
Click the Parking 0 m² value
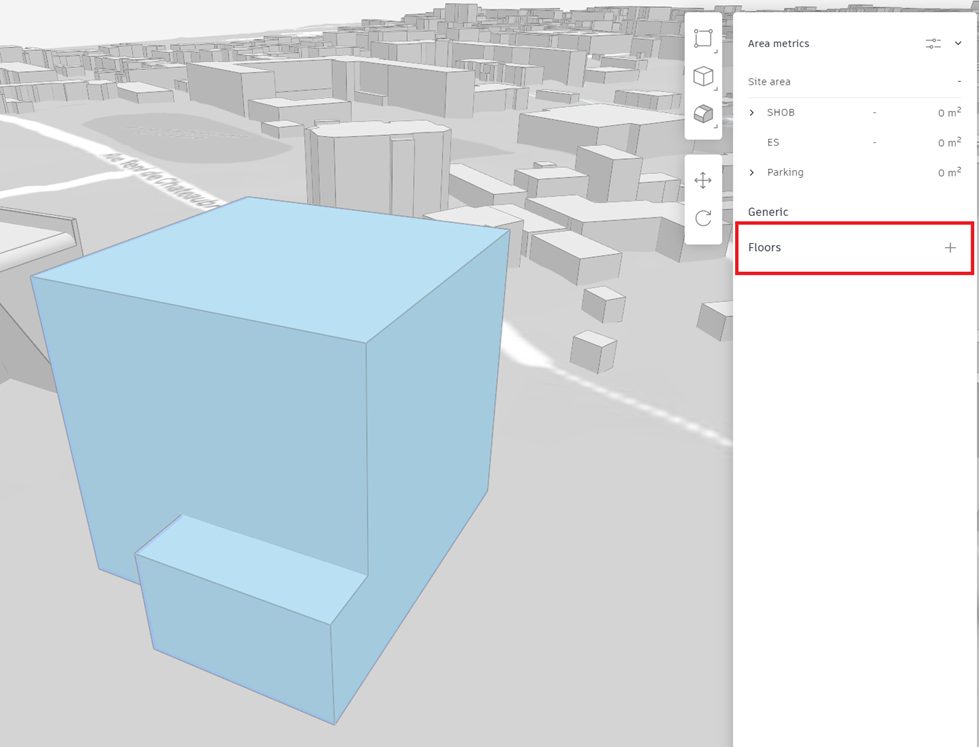949,173
